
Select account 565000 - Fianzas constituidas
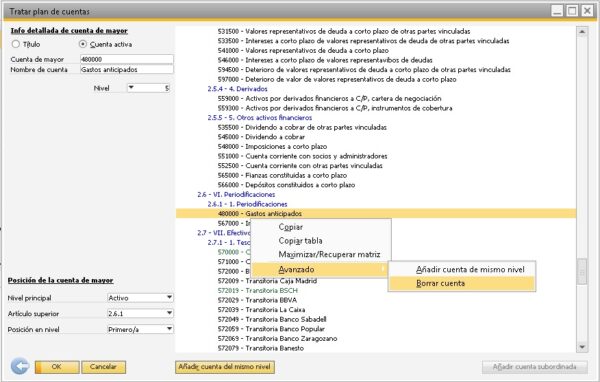(x=282, y=175)
